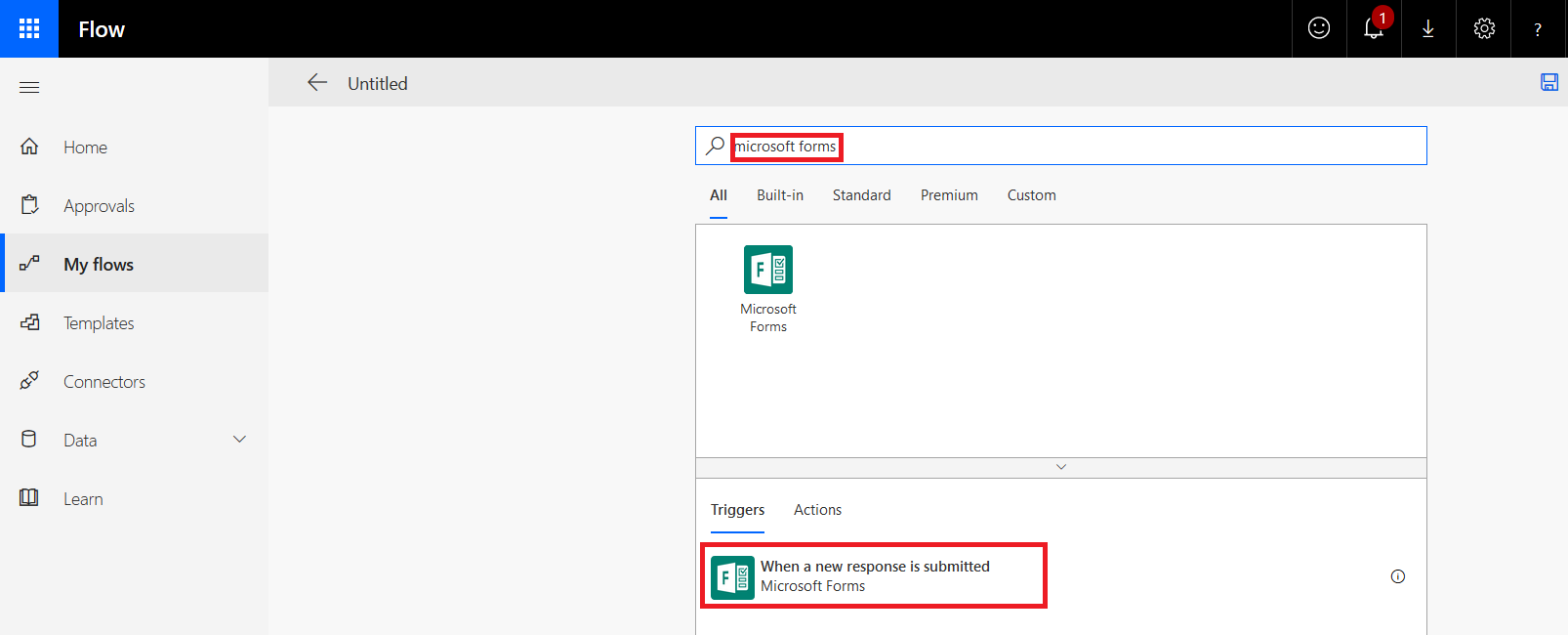Open the app launcher waffle icon
The image size is (1568, 635).
(29, 29)
